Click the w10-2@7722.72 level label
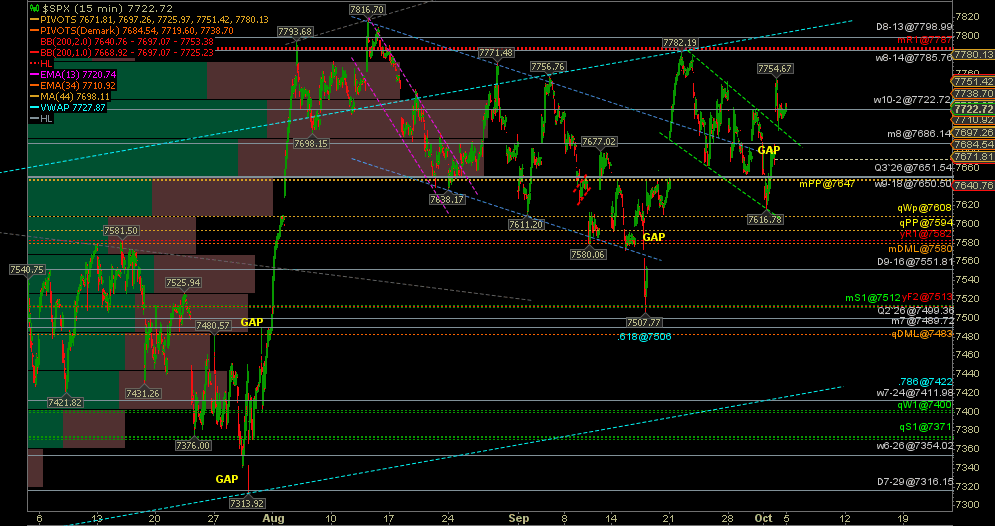Viewport: 995px width, 526px height. coord(913,100)
